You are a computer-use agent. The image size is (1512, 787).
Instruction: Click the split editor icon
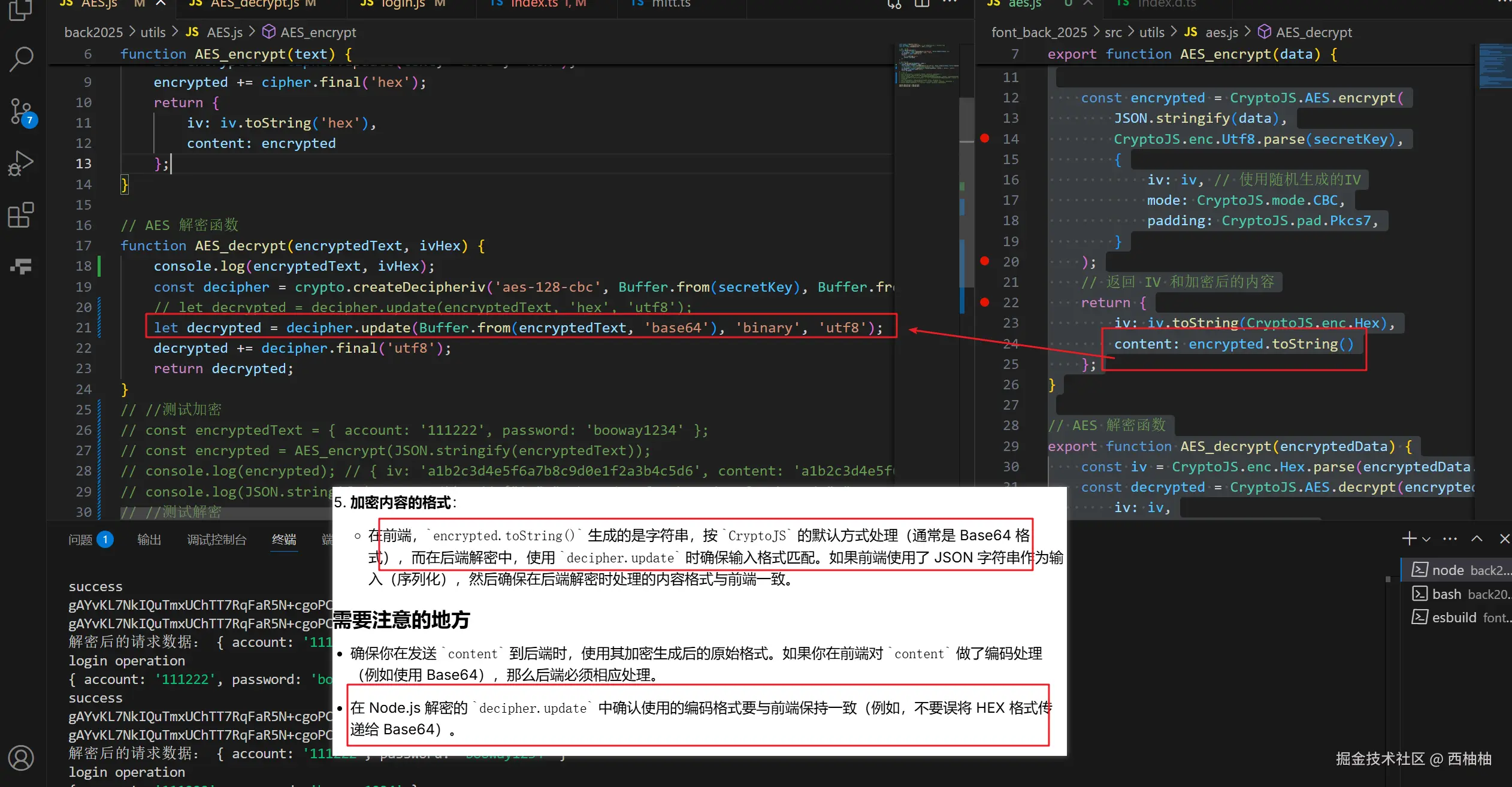[922, 4]
